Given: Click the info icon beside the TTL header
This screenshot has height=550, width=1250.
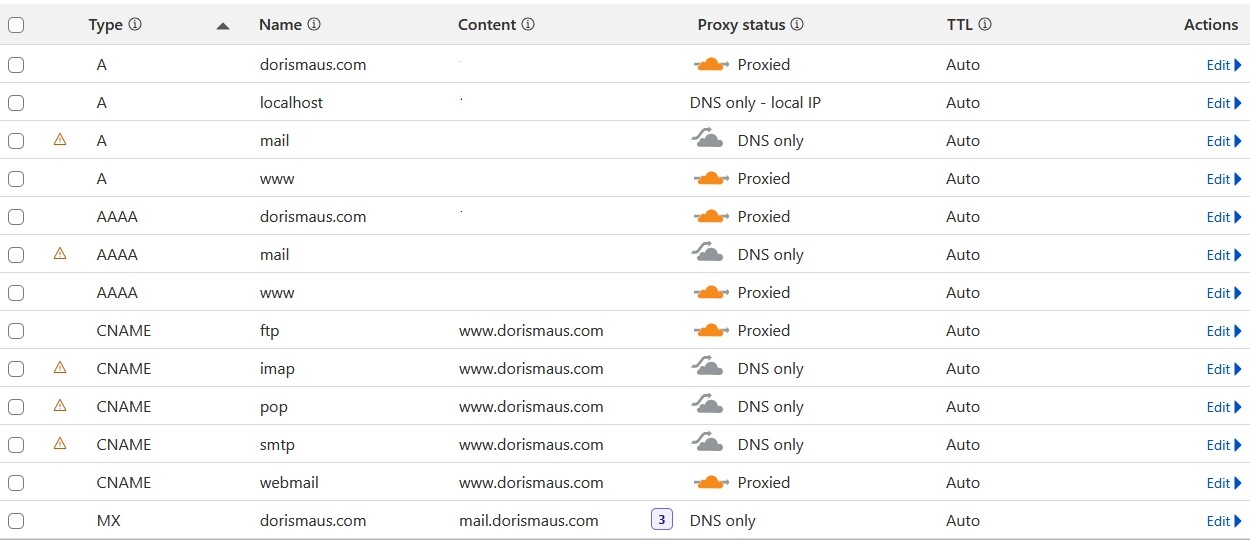Looking at the screenshot, I should click(985, 25).
